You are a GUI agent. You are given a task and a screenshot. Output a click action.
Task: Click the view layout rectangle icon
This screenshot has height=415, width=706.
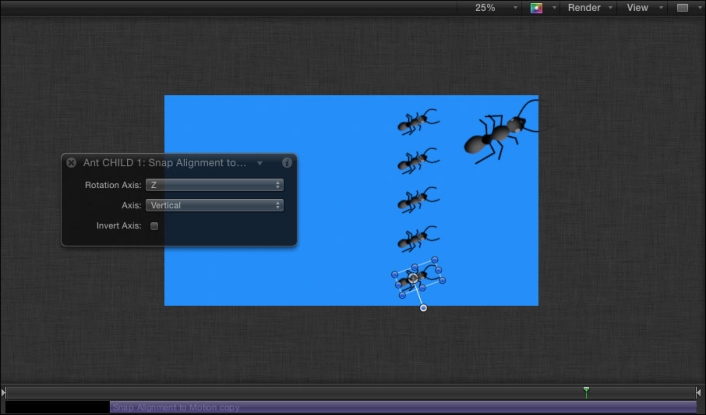coord(682,8)
